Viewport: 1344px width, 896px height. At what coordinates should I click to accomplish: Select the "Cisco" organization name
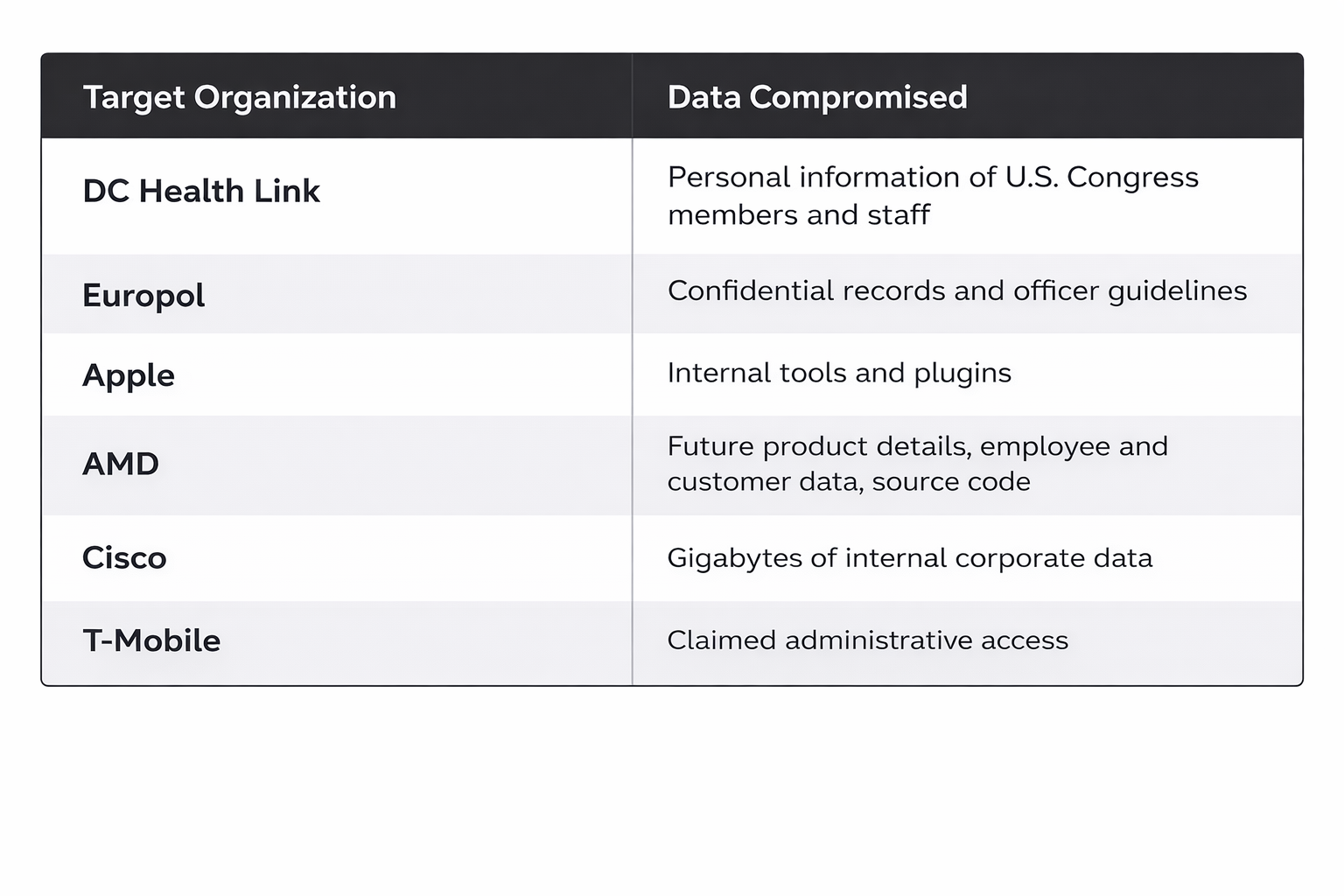coord(124,558)
